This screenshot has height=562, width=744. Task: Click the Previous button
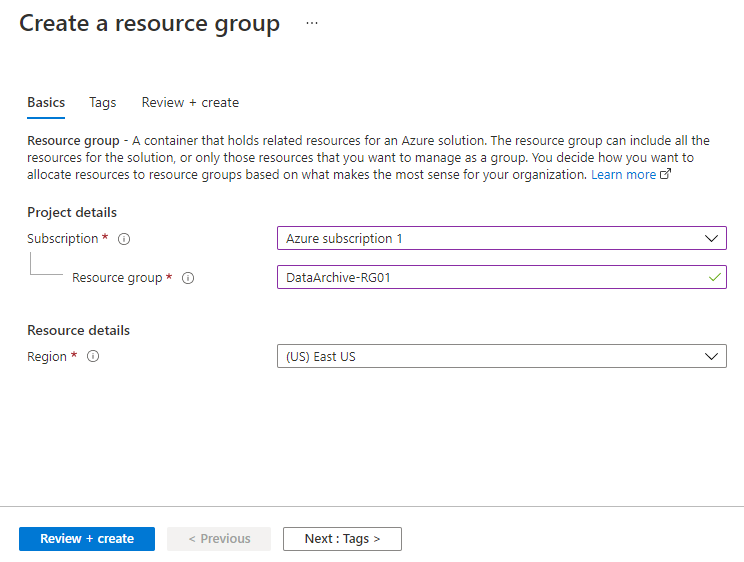tap(219, 539)
